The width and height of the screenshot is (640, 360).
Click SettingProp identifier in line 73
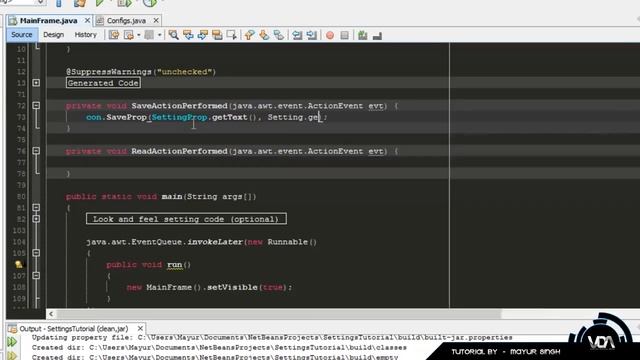pyautogui.click(x=179, y=117)
